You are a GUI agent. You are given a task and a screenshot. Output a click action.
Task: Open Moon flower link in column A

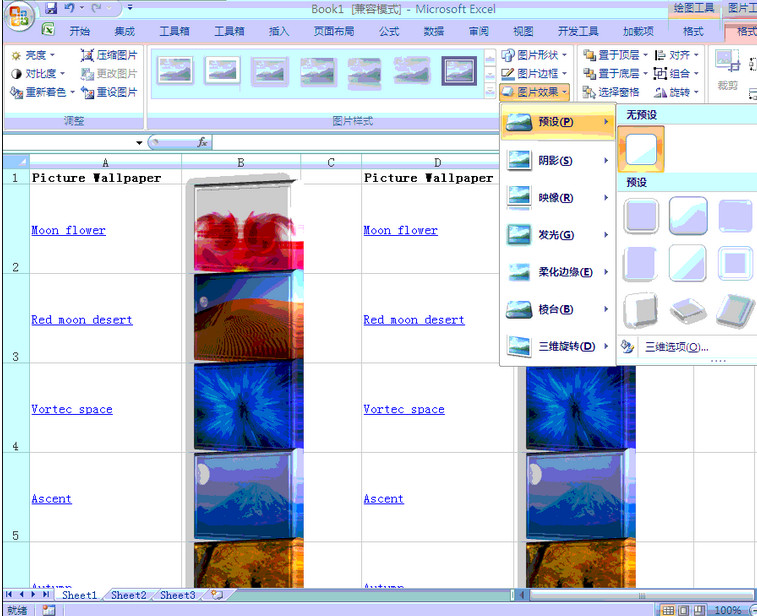tap(68, 230)
